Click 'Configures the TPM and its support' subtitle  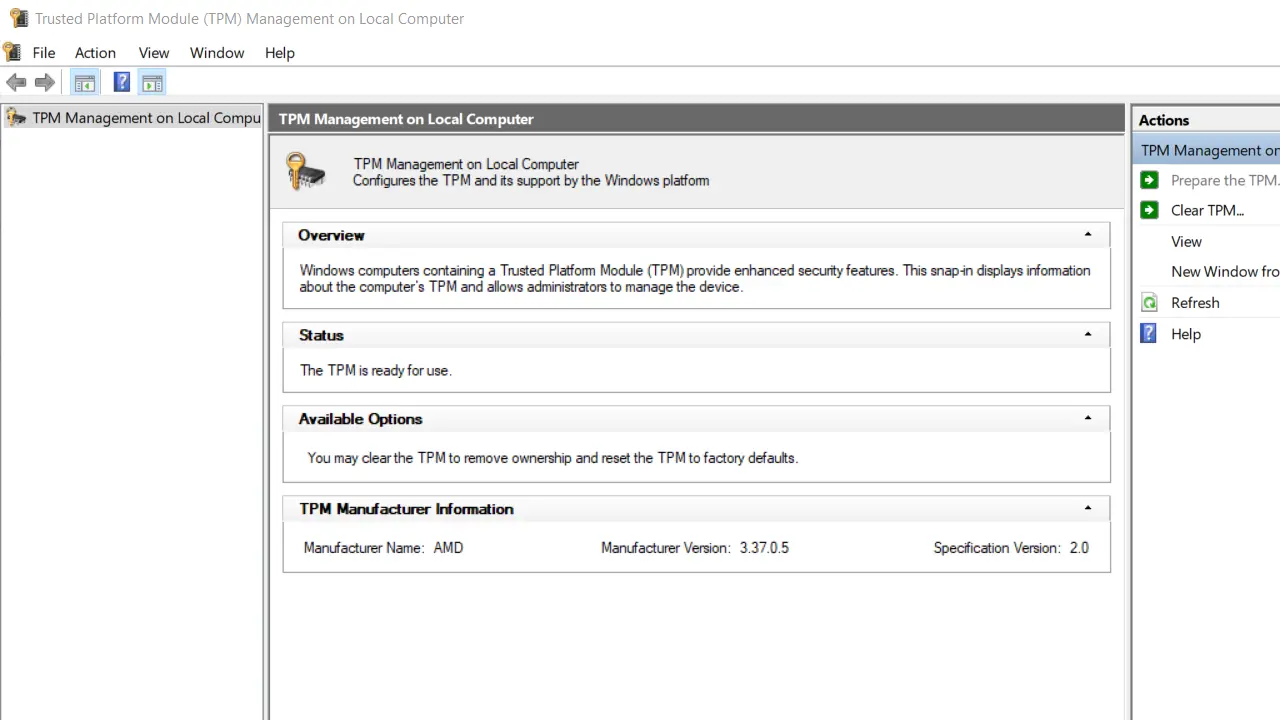(x=531, y=181)
